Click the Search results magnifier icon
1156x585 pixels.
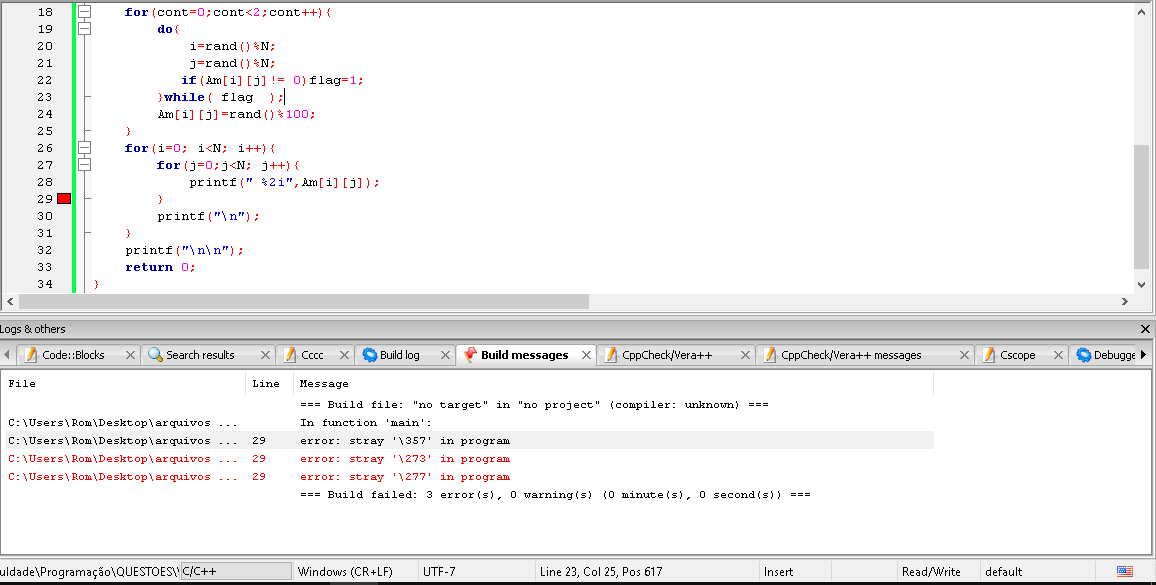coord(155,355)
